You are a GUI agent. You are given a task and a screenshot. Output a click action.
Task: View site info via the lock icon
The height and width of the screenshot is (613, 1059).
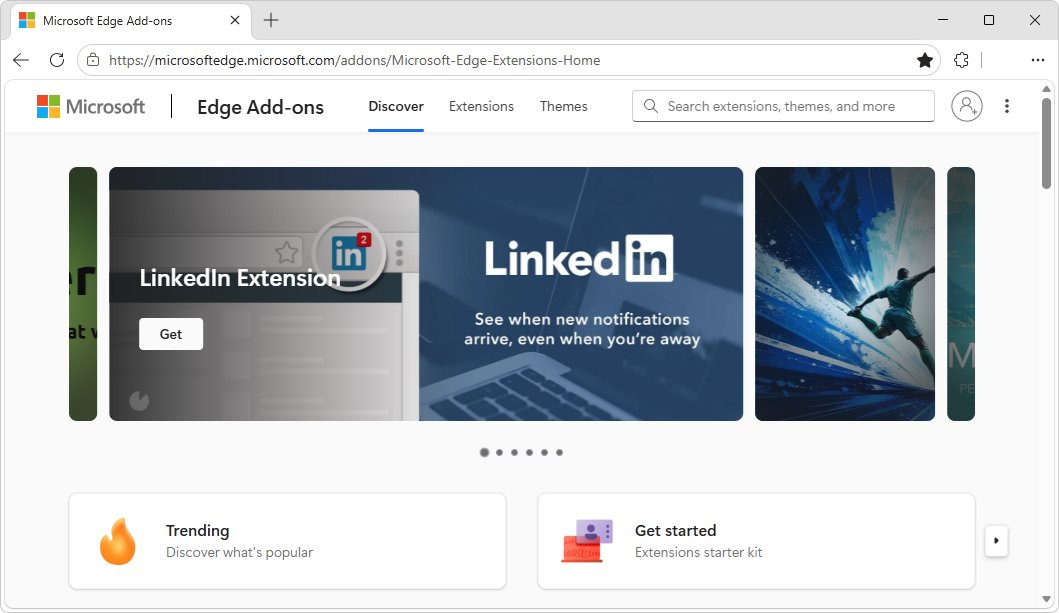click(x=93, y=60)
